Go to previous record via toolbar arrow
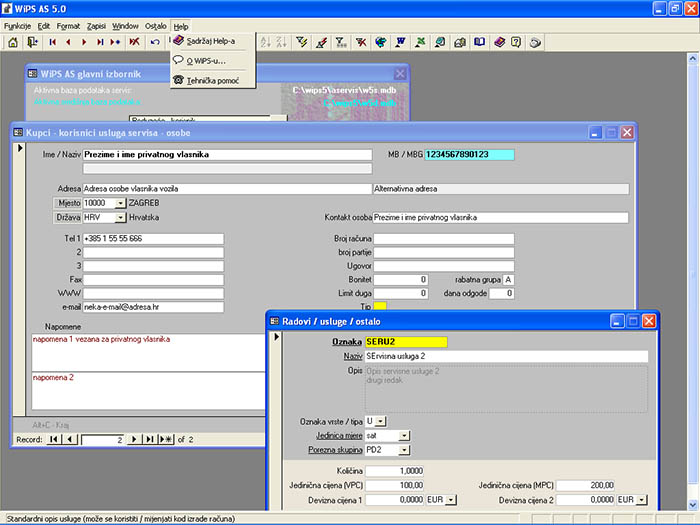 click(x=68, y=42)
